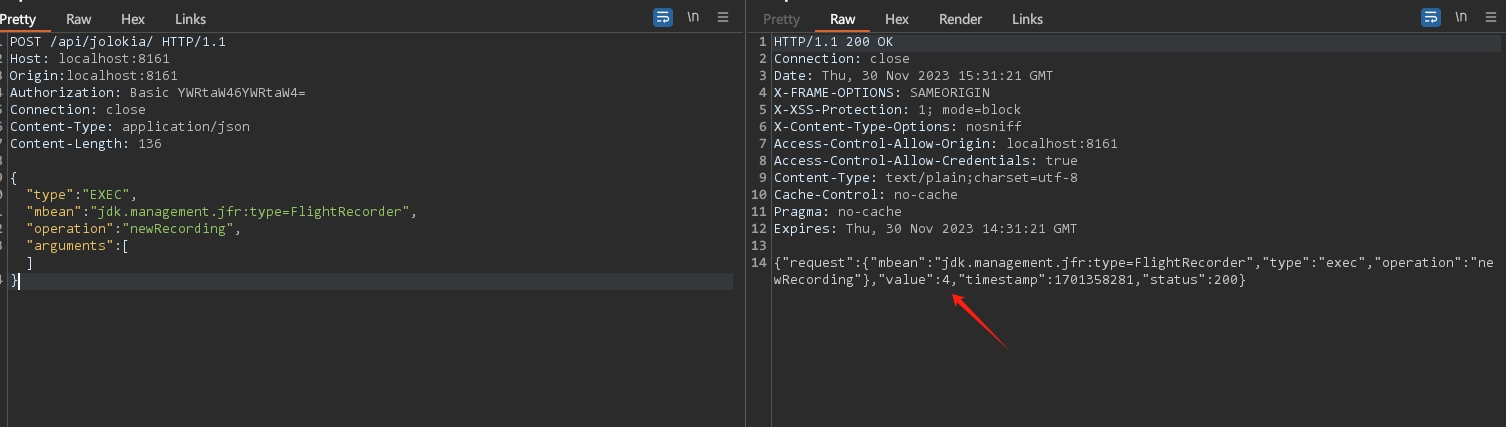Open the Links tab in request panel
This screenshot has width=1506, height=427.
(190, 19)
